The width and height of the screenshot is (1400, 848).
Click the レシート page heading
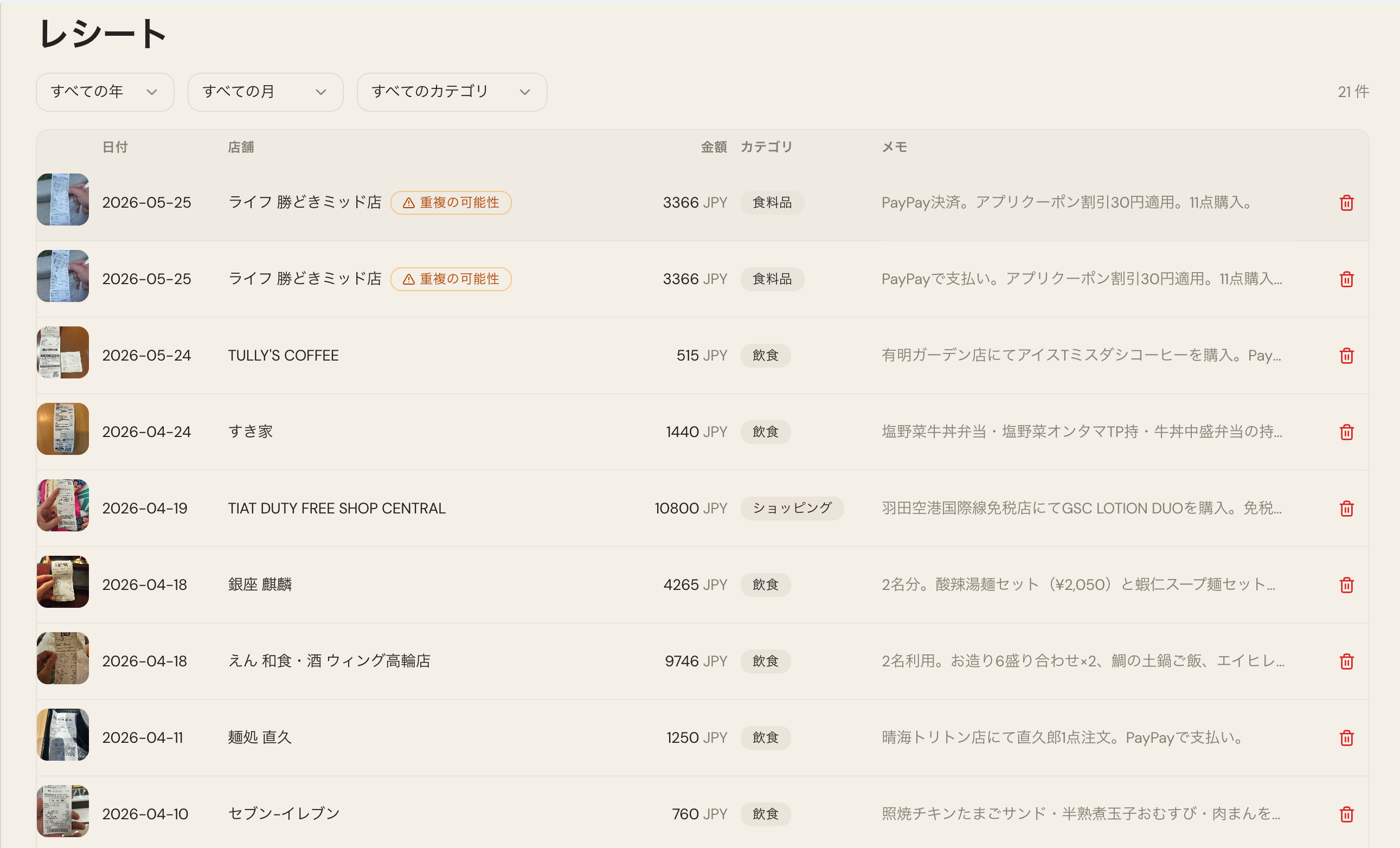tap(102, 34)
